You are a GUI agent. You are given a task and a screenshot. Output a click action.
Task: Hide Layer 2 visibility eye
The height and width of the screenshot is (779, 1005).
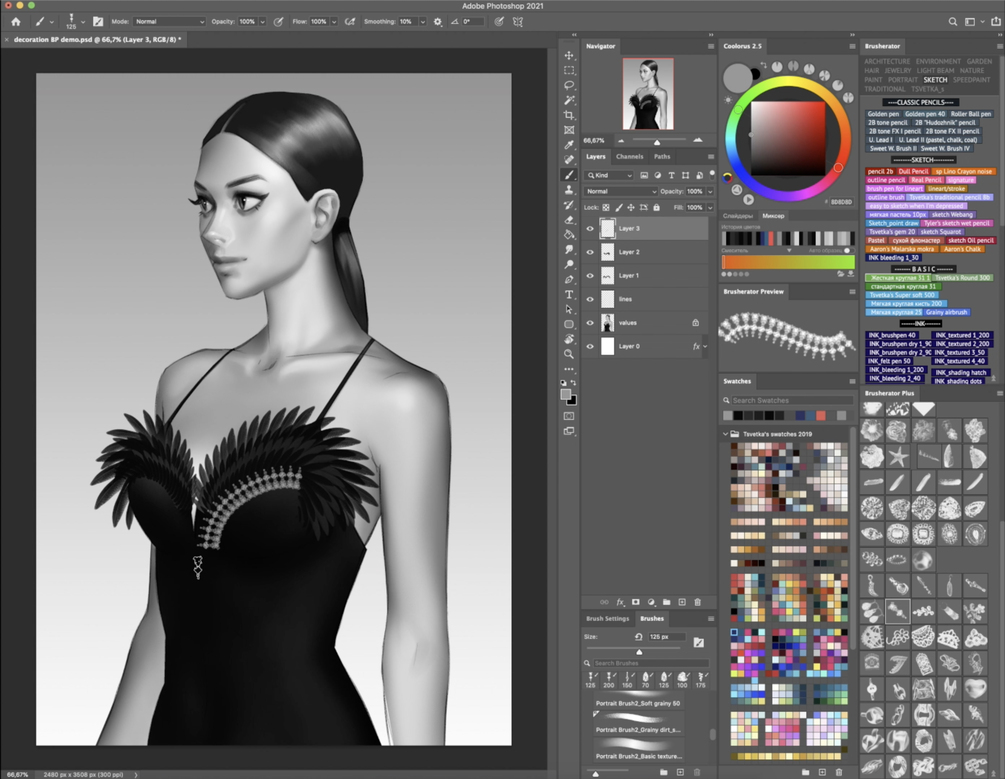click(x=590, y=252)
